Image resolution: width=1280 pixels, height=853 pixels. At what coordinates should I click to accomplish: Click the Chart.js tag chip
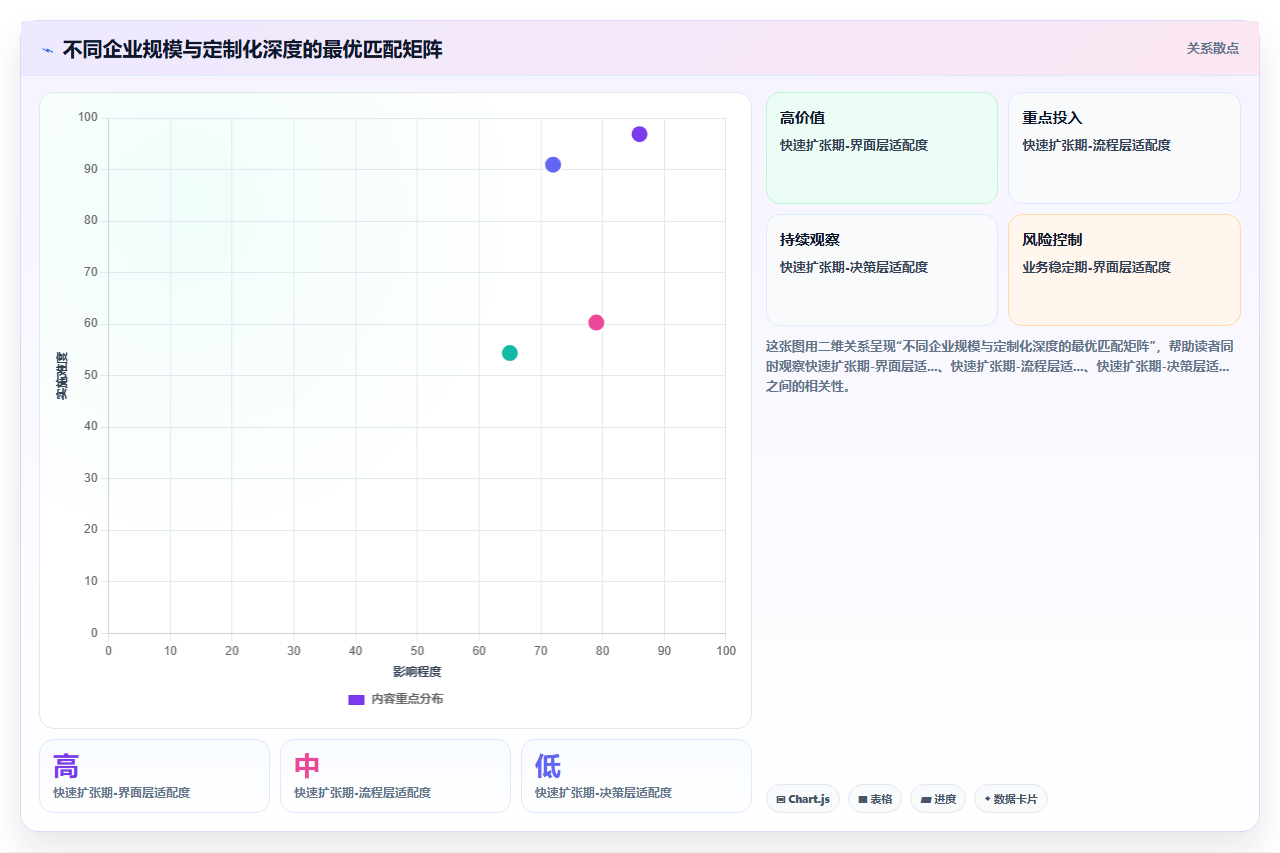click(x=803, y=799)
